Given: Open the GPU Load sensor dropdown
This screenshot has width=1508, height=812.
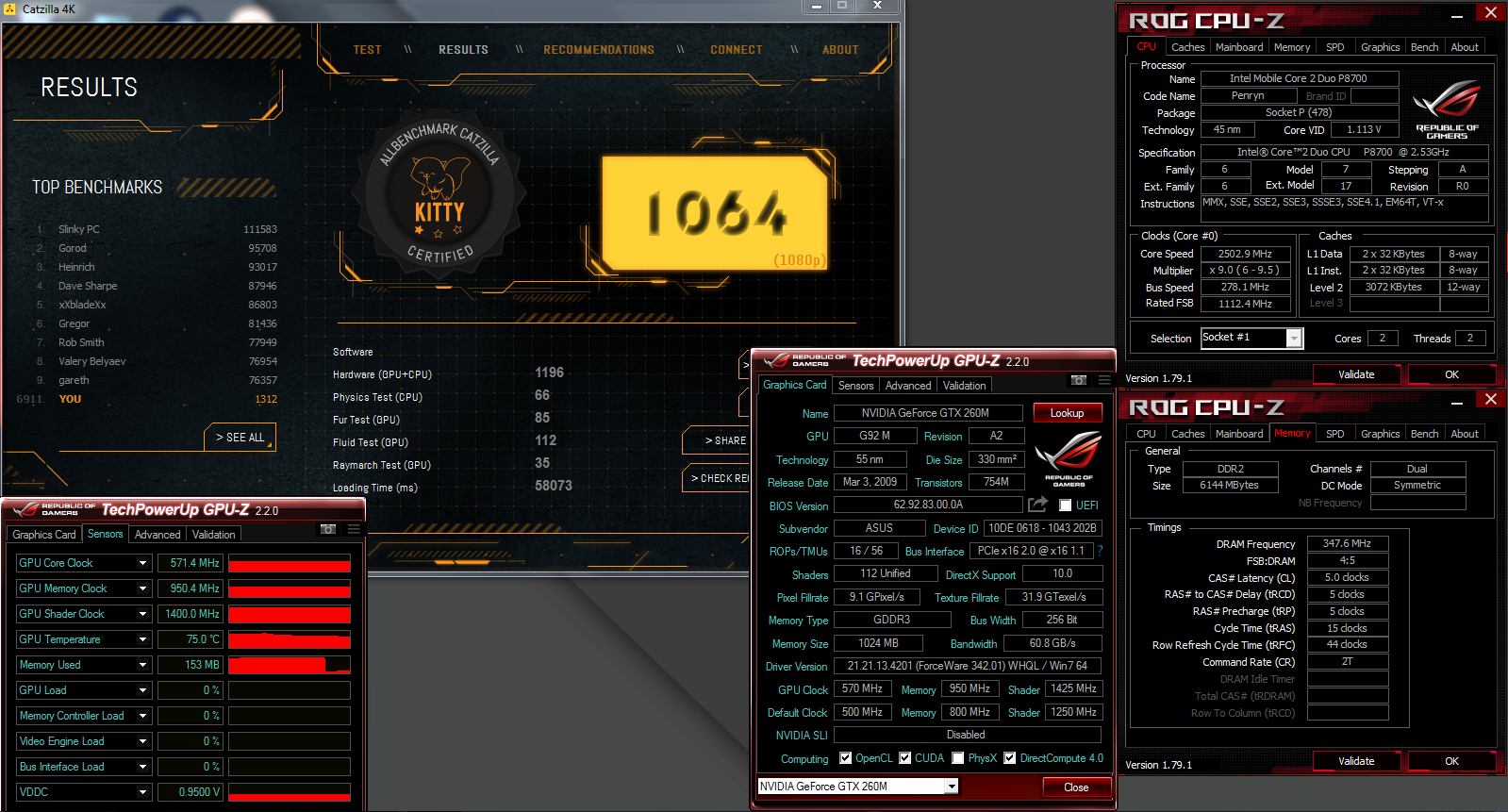Looking at the screenshot, I should pos(143,690).
